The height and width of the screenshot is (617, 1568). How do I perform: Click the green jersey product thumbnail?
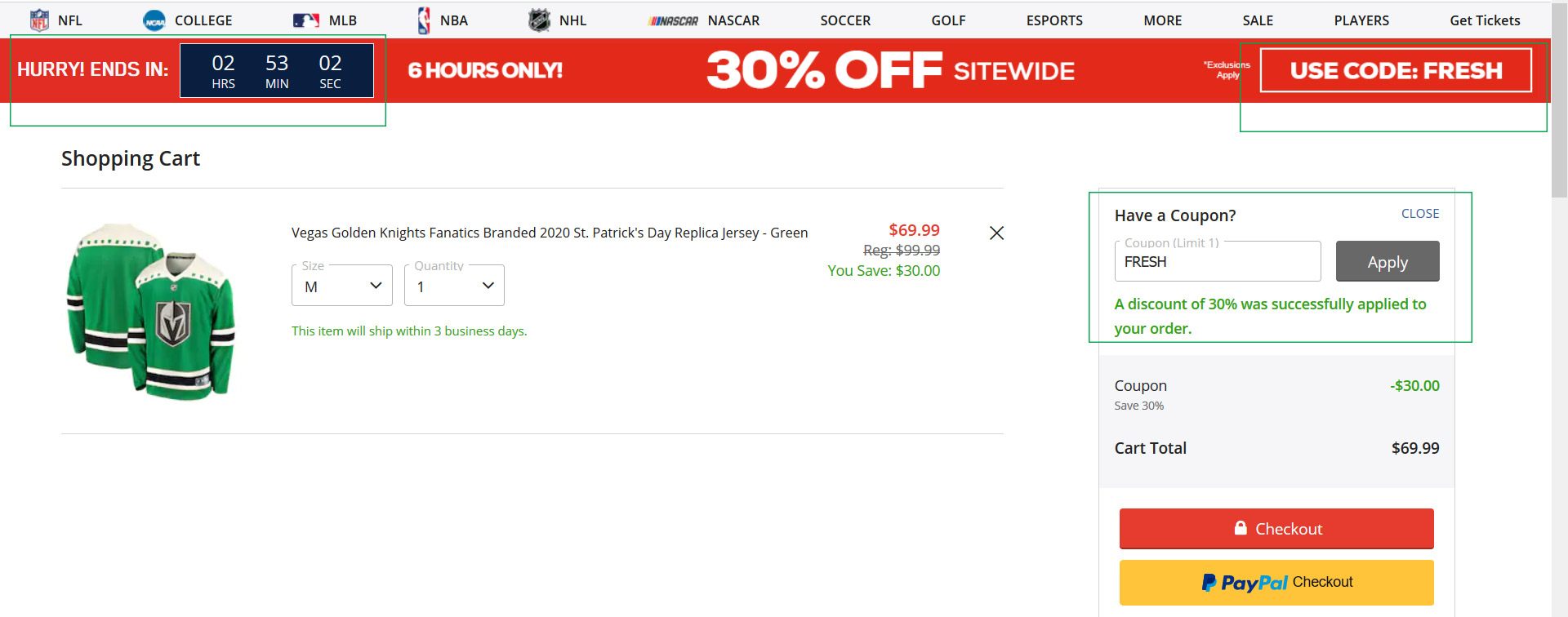[x=151, y=311]
